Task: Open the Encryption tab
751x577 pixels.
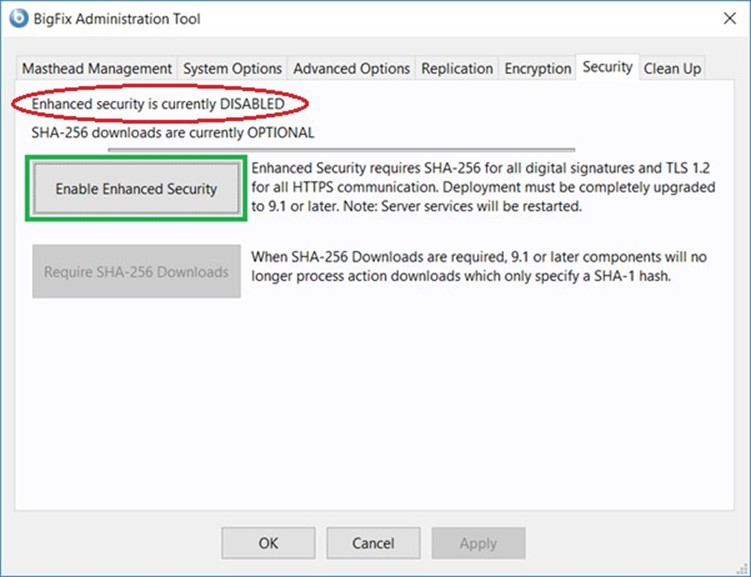Action: [538, 69]
